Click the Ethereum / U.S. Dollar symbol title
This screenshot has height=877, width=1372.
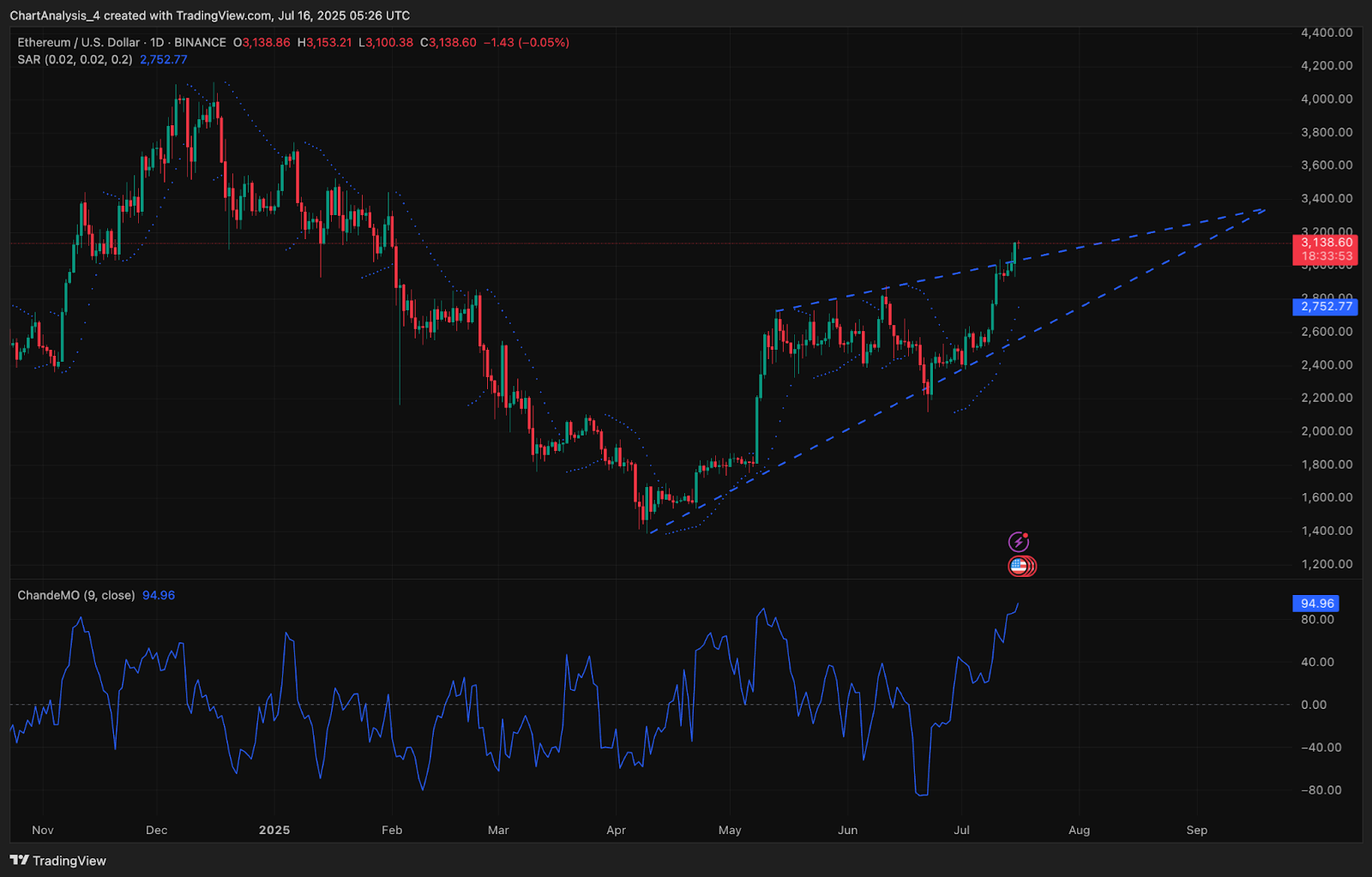pyautogui.click(x=78, y=42)
